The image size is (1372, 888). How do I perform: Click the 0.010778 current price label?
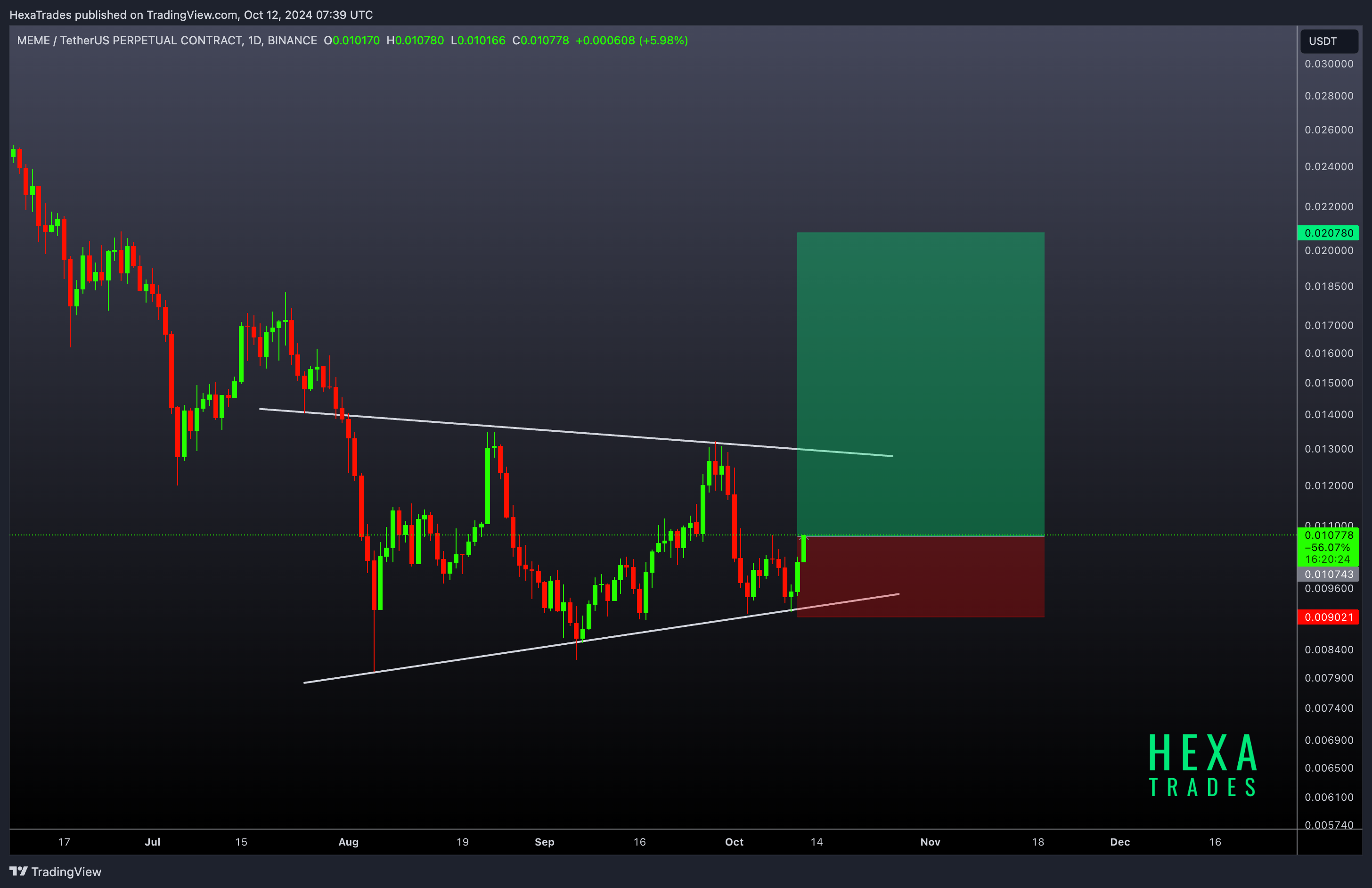(1328, 535)
